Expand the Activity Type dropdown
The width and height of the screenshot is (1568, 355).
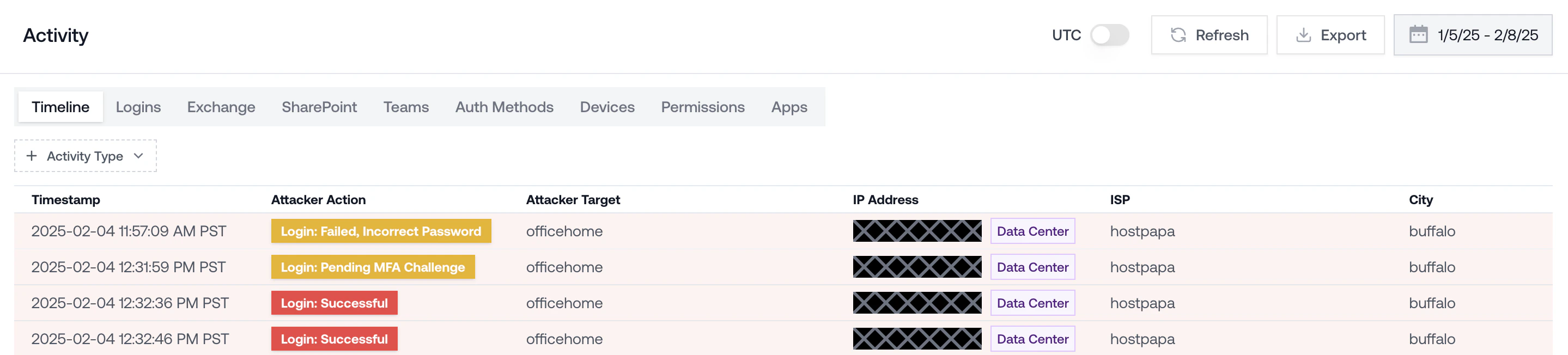click(138, 156)
